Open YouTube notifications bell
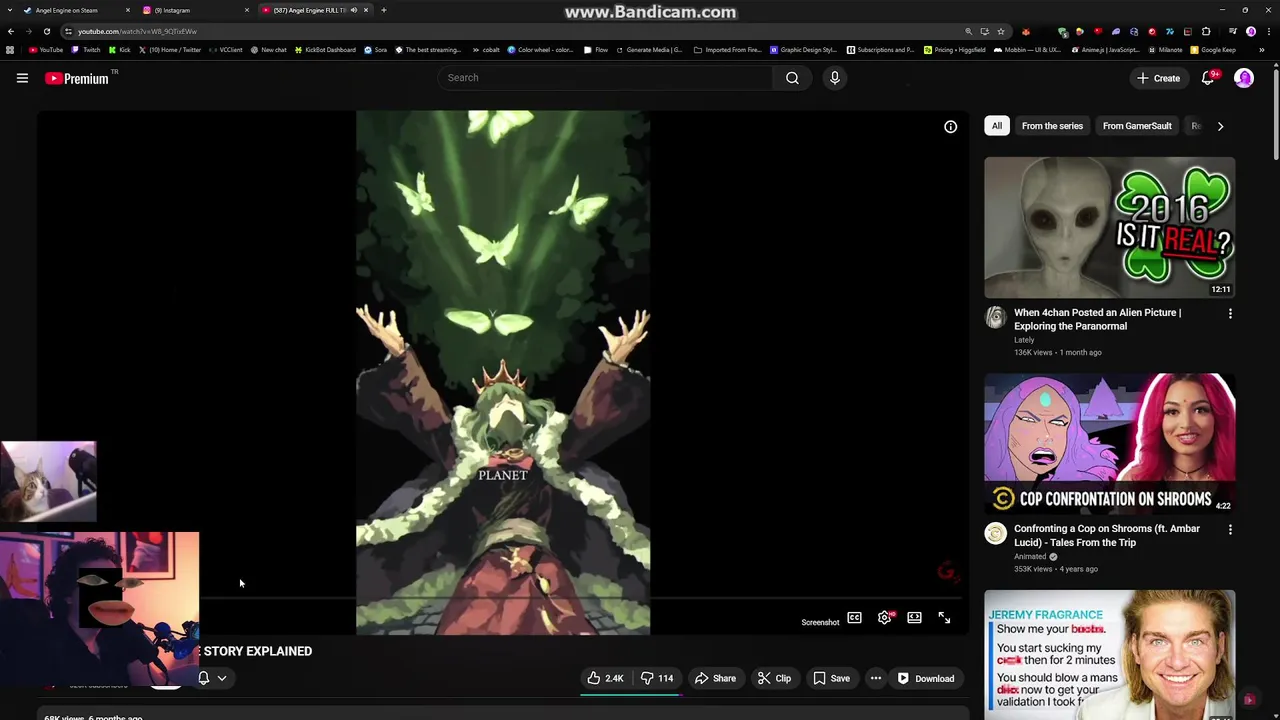 tap(1208, 78)
